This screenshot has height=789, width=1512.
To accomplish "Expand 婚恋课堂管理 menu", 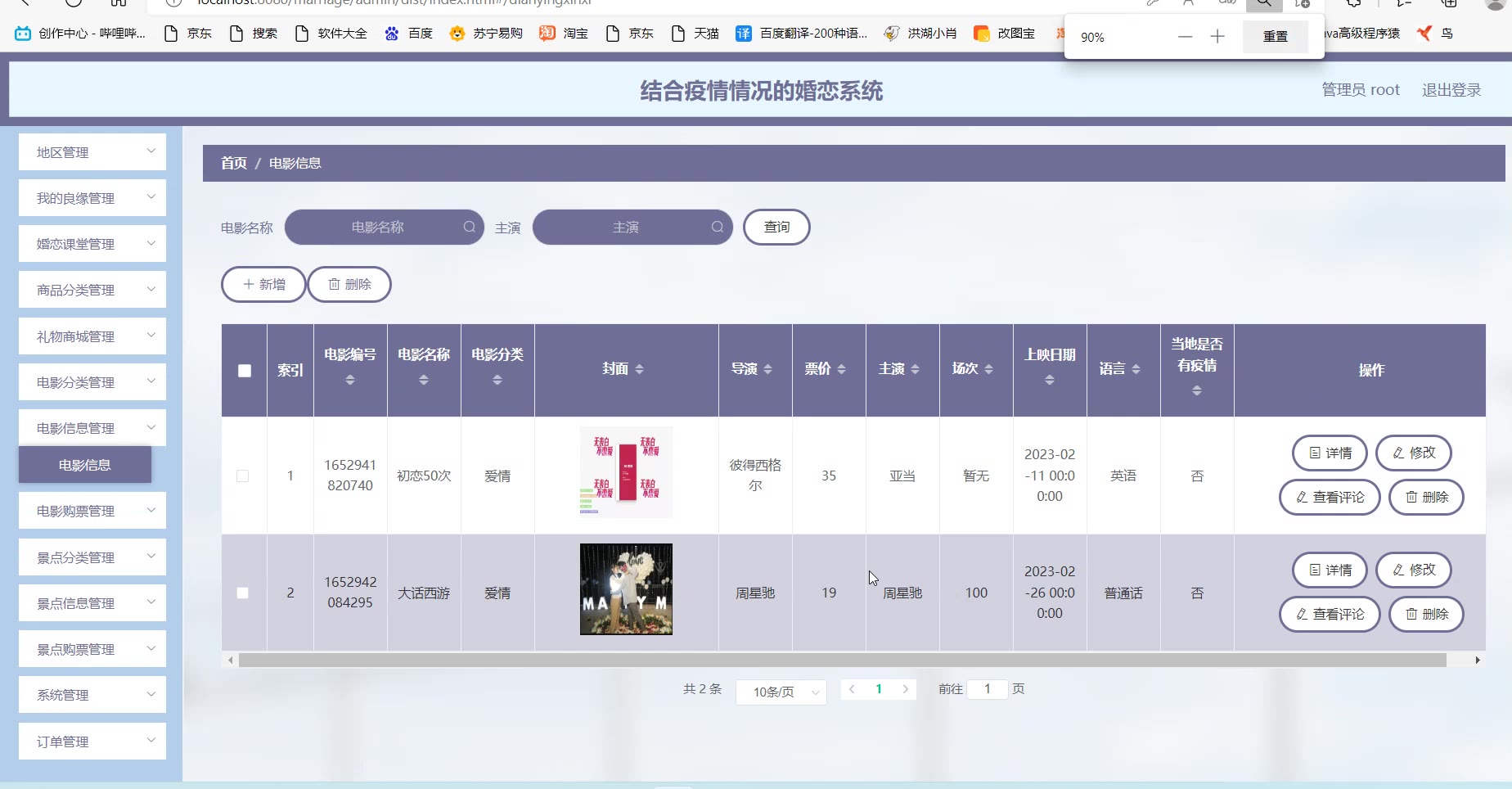I will [x=92, y=244].
